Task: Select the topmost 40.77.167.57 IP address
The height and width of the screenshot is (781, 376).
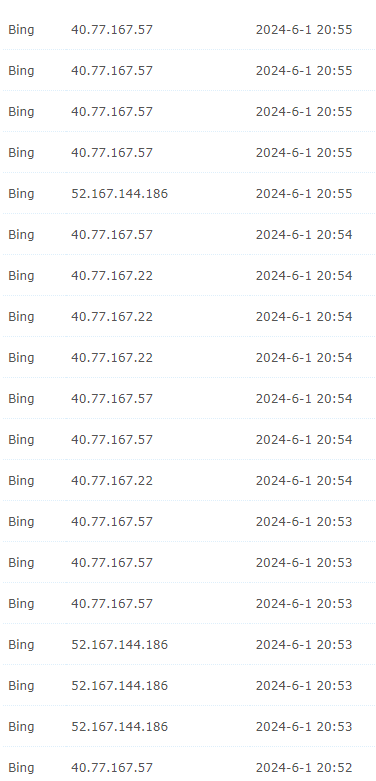Action: click(x=112, y=30)
